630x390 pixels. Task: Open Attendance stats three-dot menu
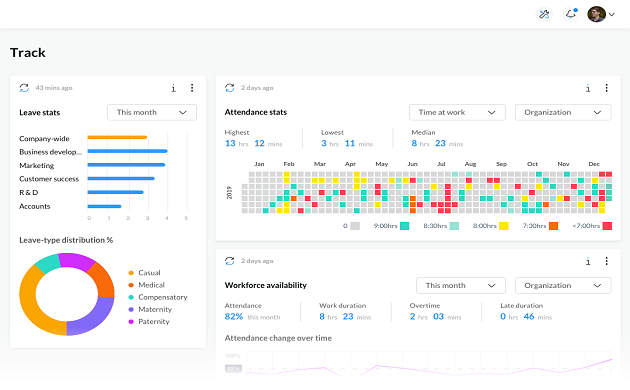pos(606,88)
